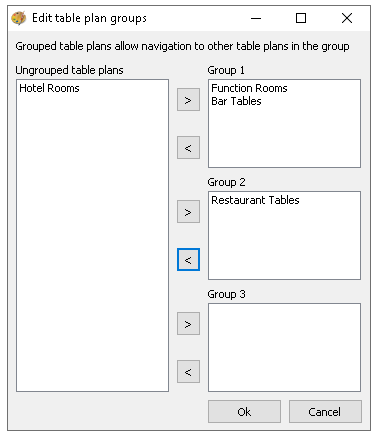Move selected plan into Group 1

tap(188, 100)
